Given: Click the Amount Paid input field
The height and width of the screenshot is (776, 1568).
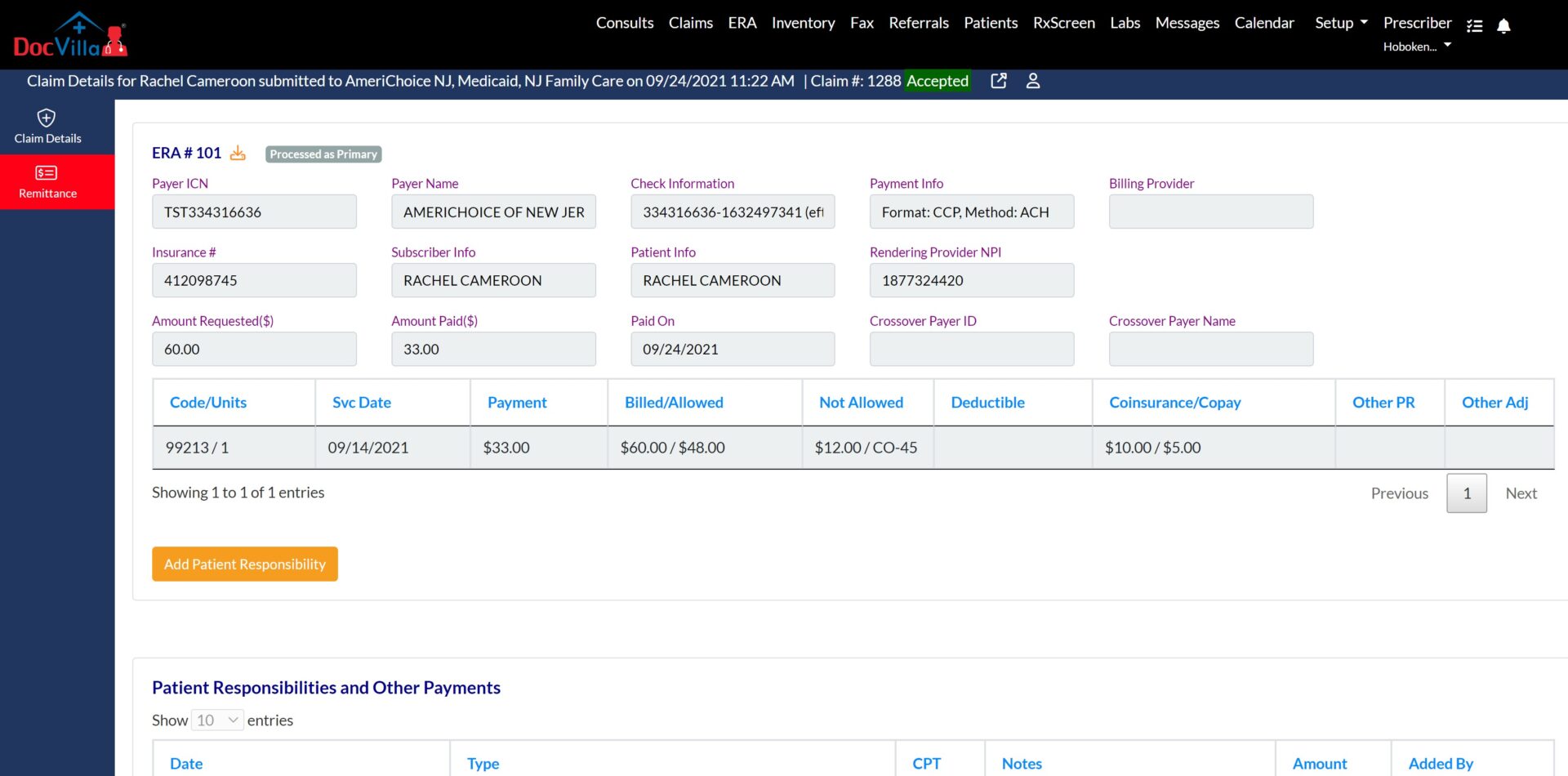Looking at the screenshot, I should [x=493, y=349].
